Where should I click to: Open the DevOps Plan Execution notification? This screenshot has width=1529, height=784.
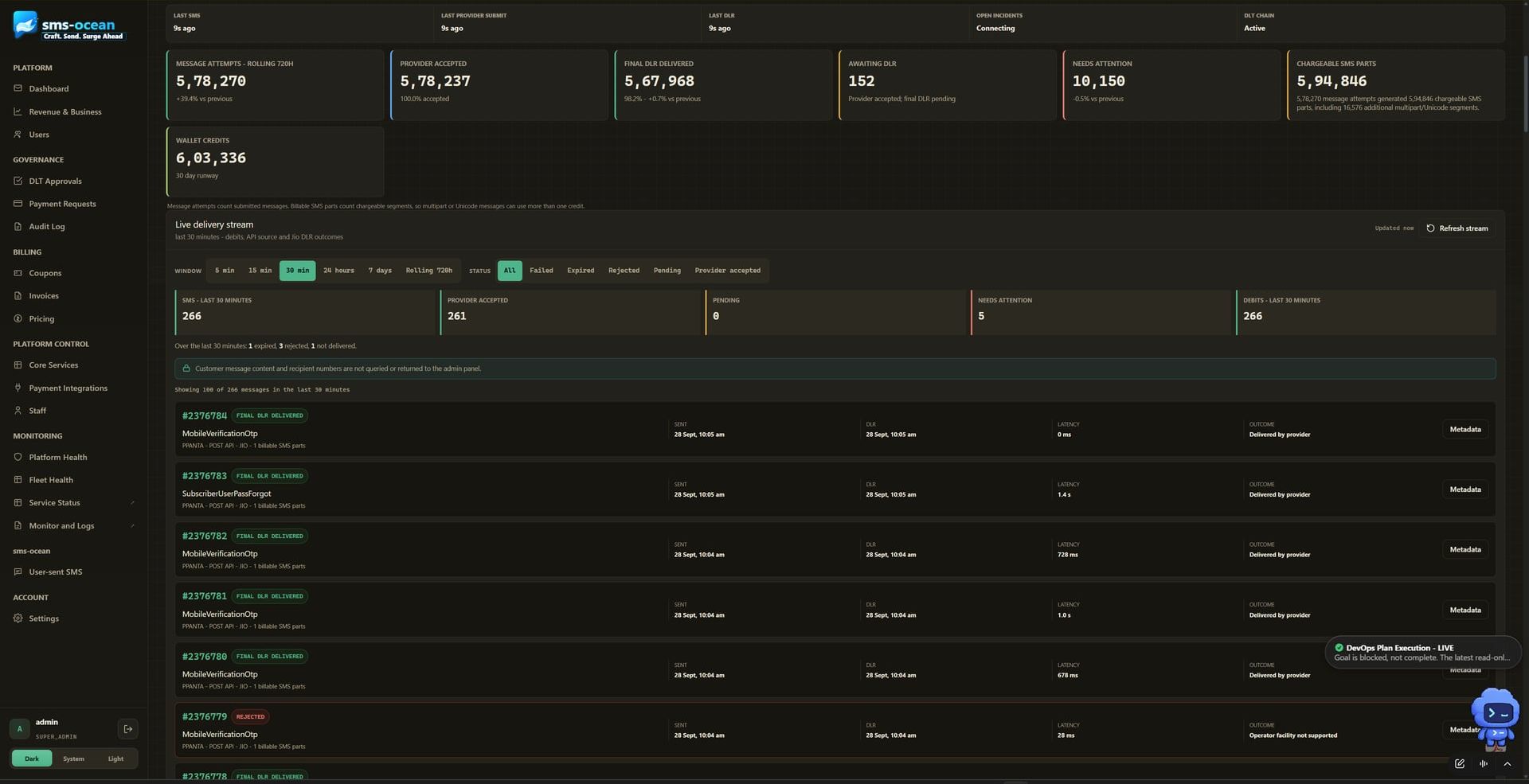(1423, 653)
